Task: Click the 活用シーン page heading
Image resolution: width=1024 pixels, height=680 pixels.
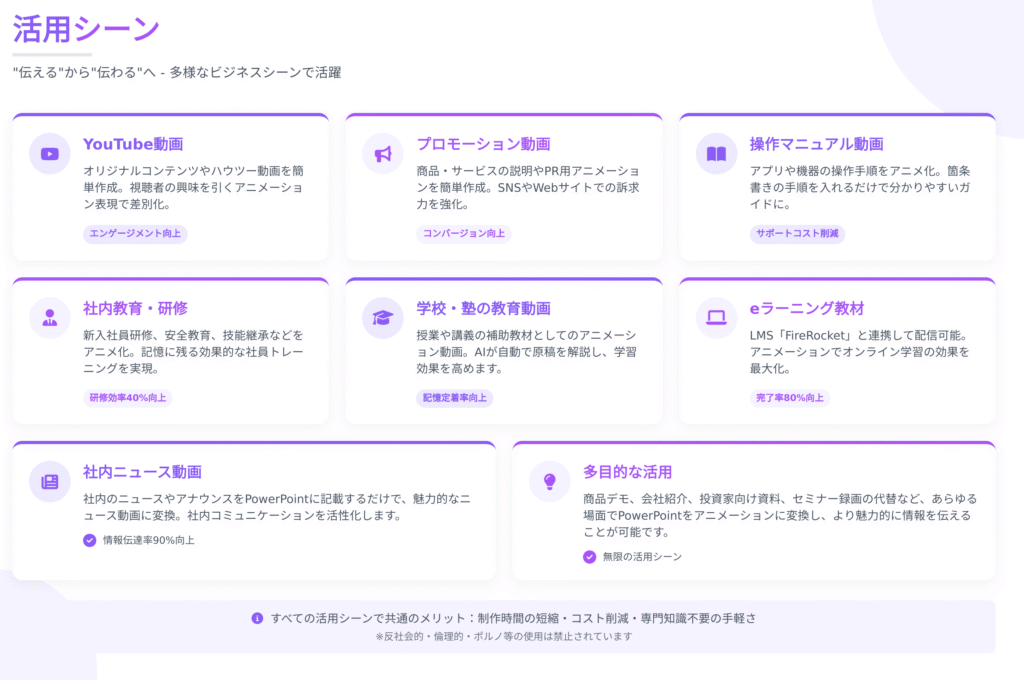Action: (86, 29)
